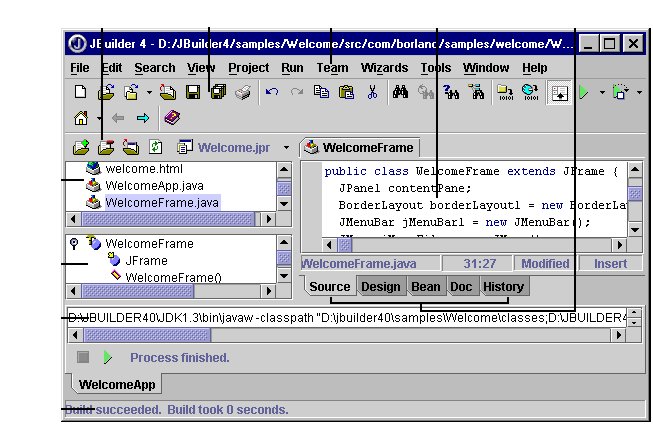Click the Debug project icon

coord(621,92)
